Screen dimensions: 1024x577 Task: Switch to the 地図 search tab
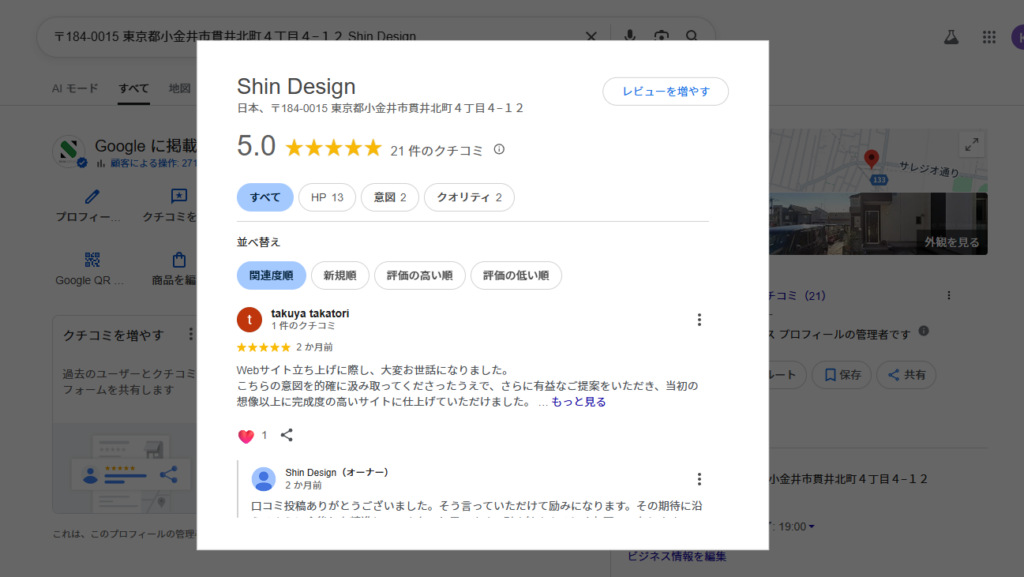180,88
